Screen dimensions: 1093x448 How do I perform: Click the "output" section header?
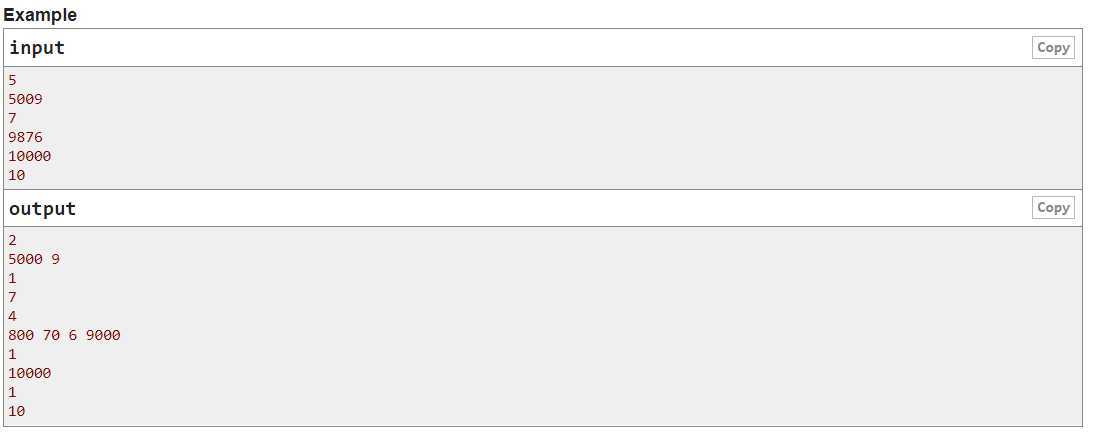click(x=42, y=208)
